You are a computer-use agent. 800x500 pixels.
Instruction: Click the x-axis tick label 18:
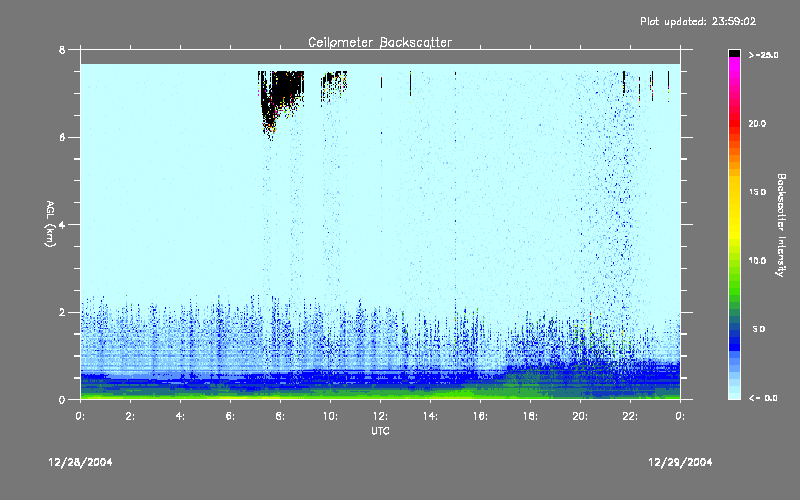(x=530, y=416)
